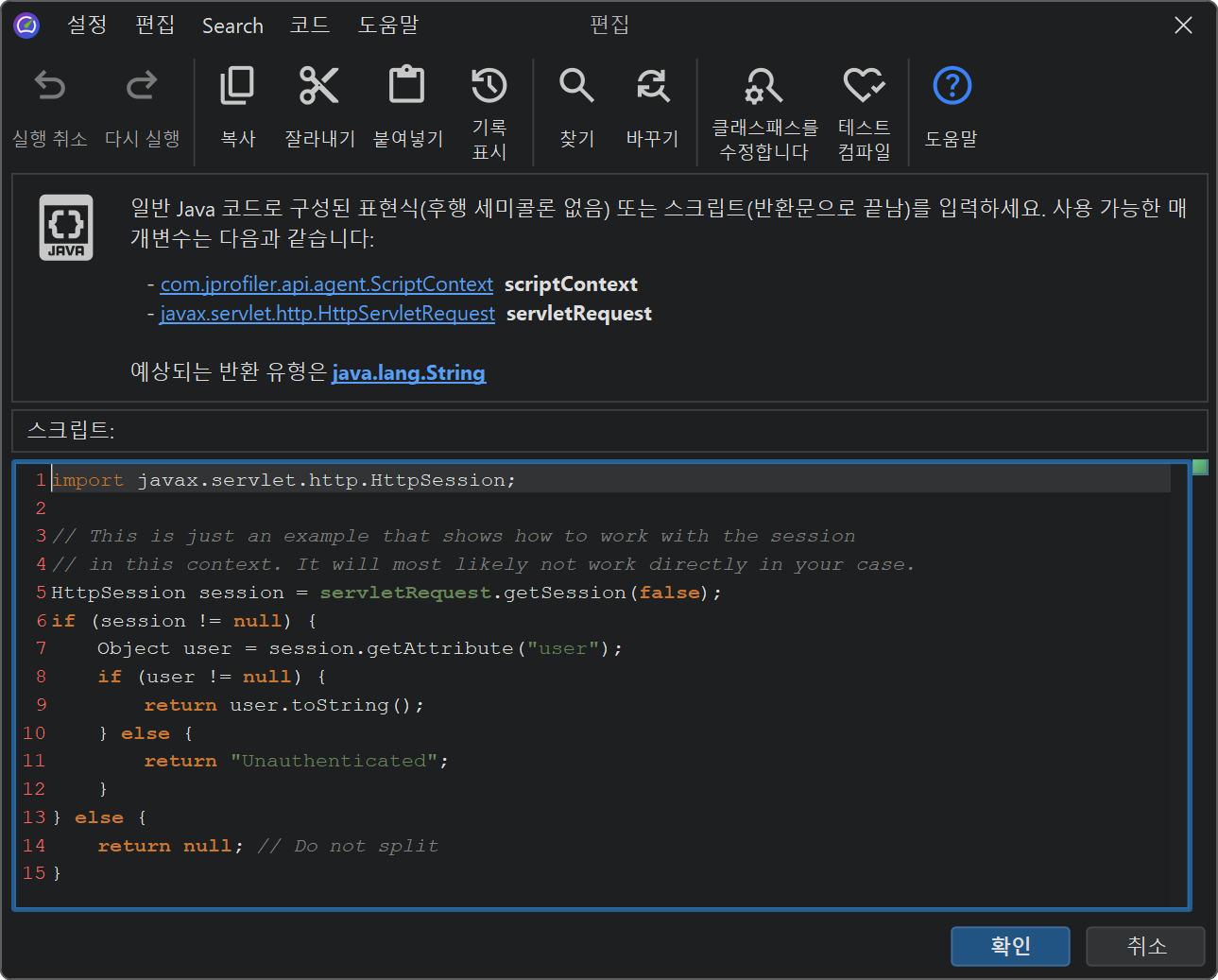The height and width of the screenshot is (980, 1218).
Task: Confirm with the 확인 button
Action: [1009, 946]
